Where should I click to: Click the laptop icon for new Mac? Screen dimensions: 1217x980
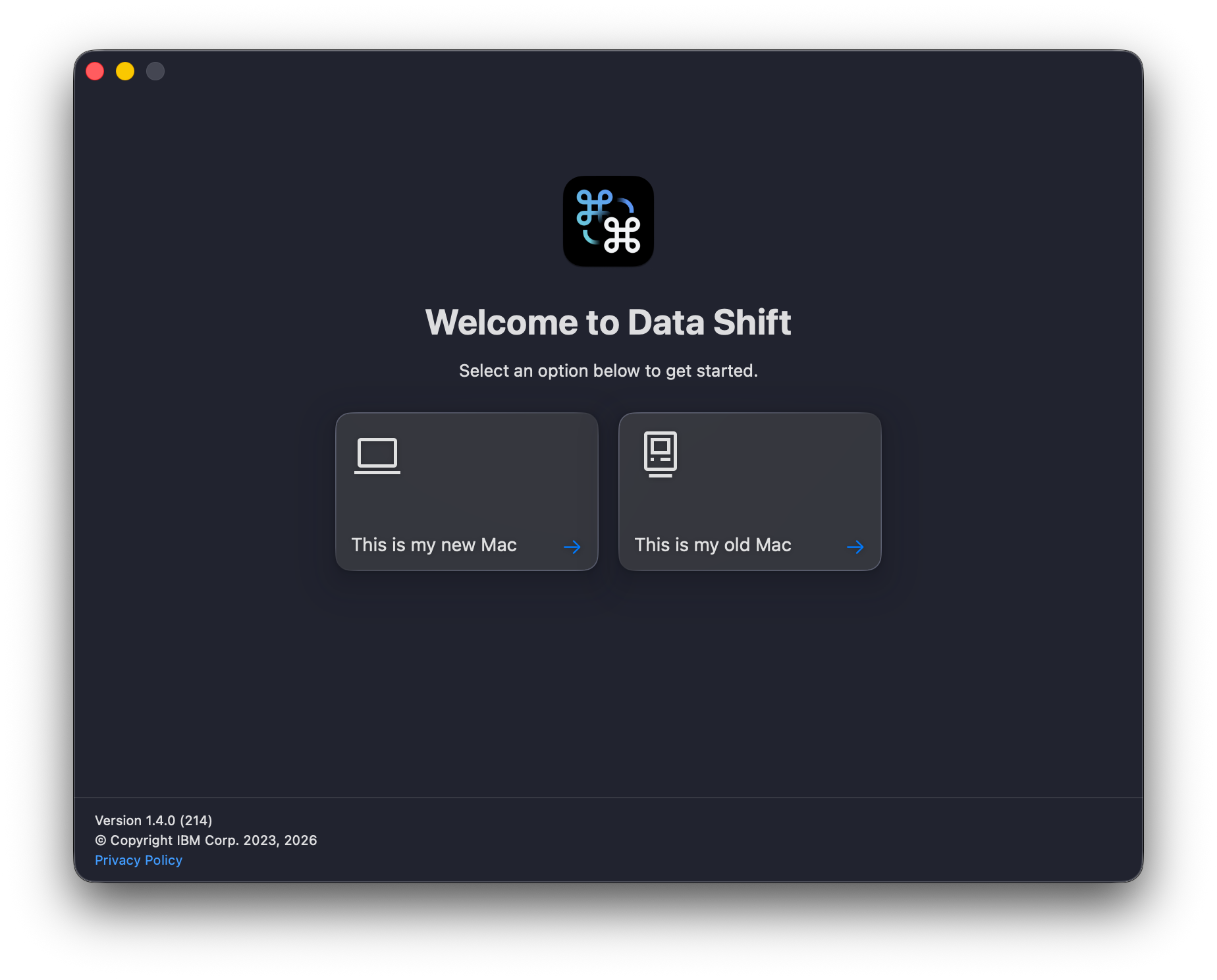click(377, 455)
